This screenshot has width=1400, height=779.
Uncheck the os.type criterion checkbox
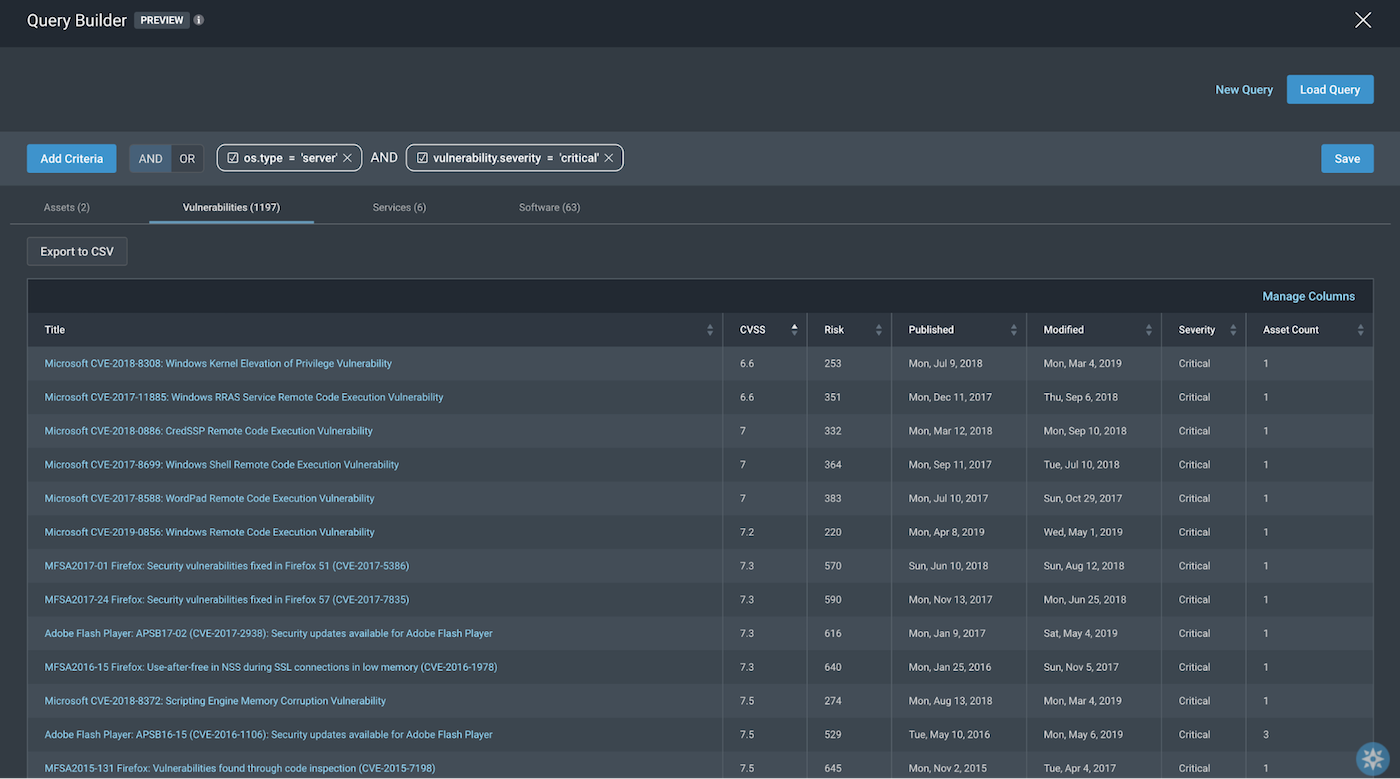click(233, 158)
